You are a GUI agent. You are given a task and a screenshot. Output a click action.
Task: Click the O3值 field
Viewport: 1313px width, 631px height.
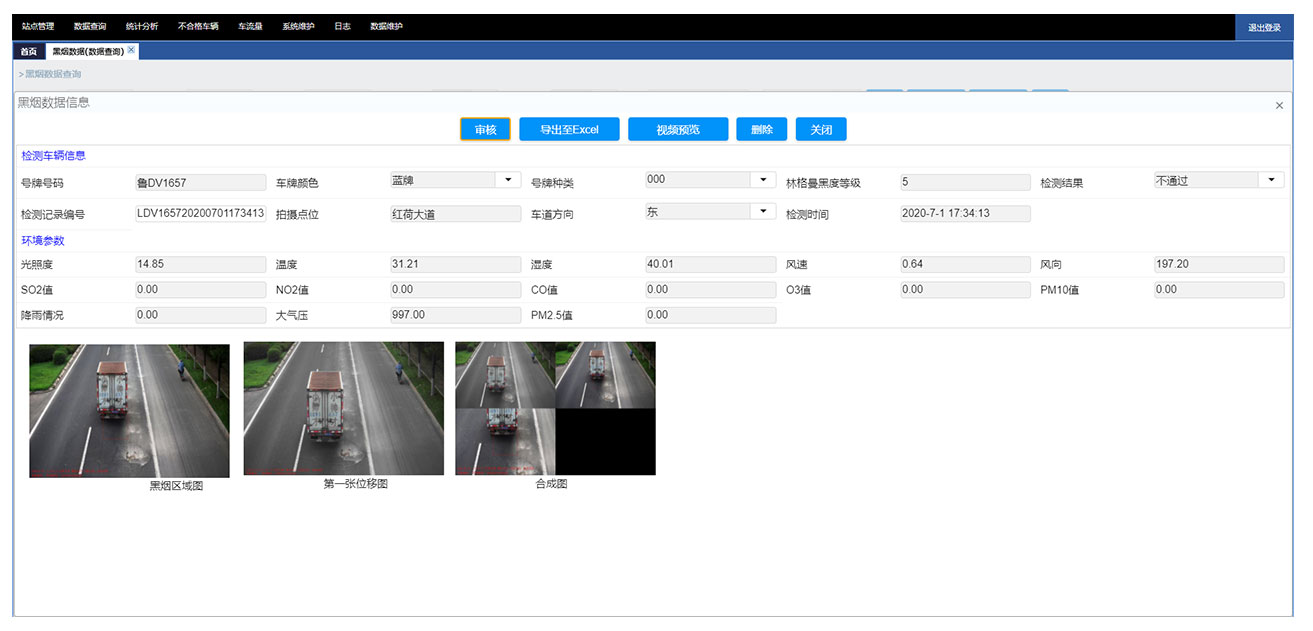[x=965, y=290]
